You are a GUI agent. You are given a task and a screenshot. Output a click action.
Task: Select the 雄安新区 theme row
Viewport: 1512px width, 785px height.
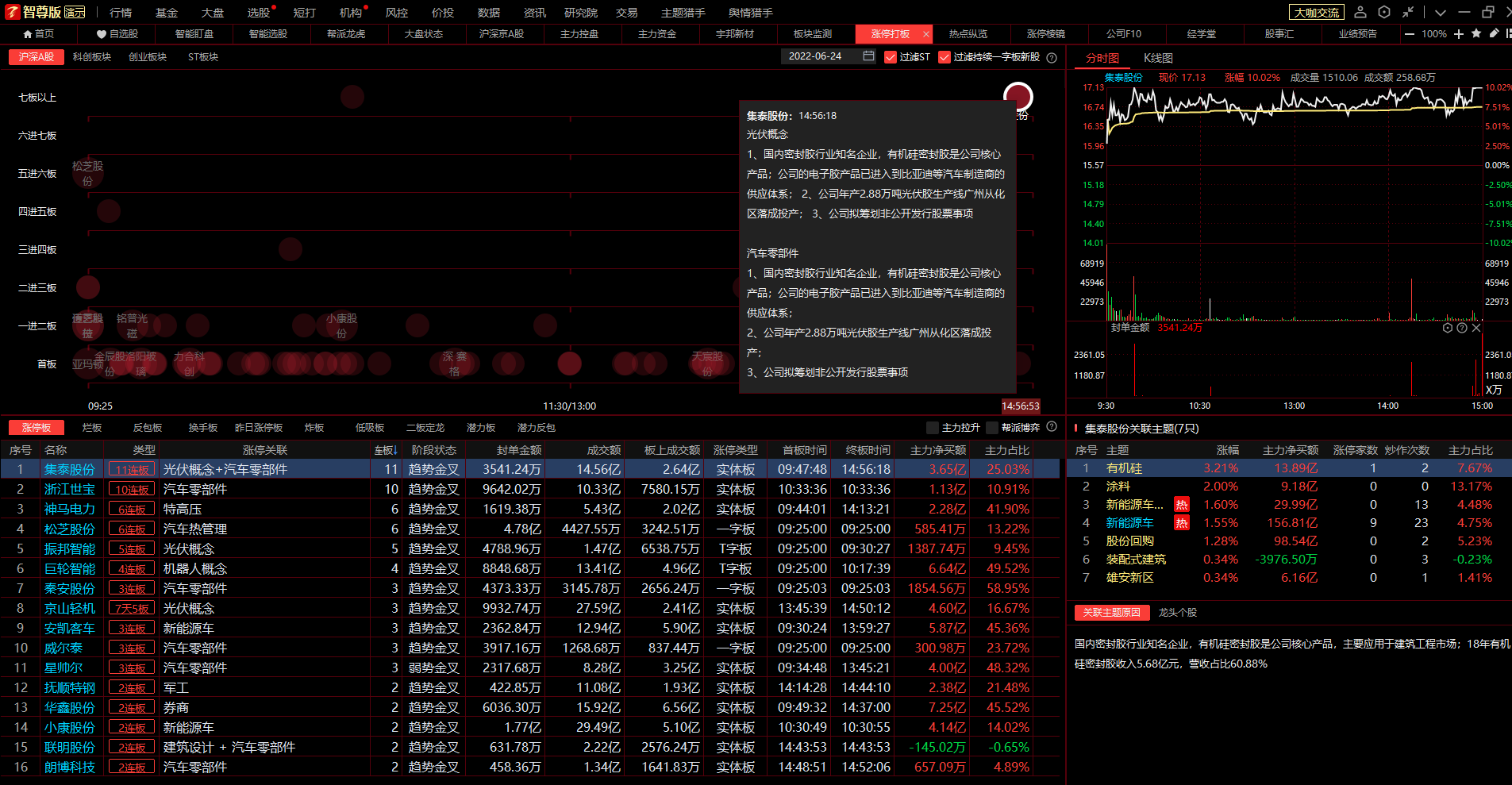(1287, 578)
